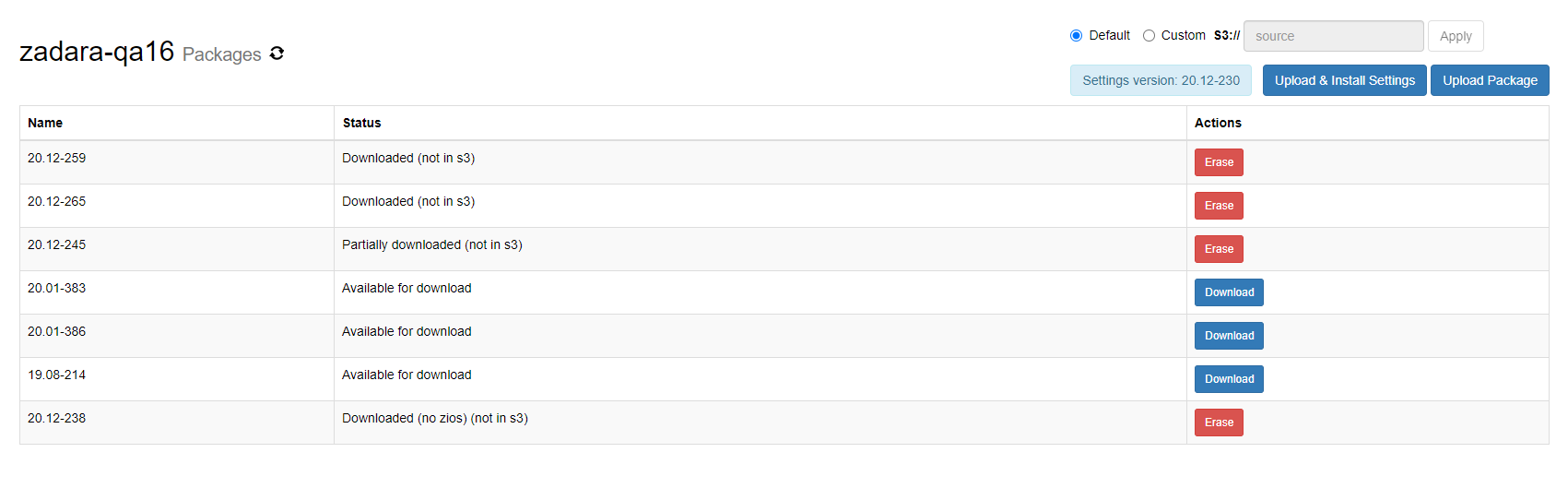Click Settings version 20.12-230 label

[1161, 80]
